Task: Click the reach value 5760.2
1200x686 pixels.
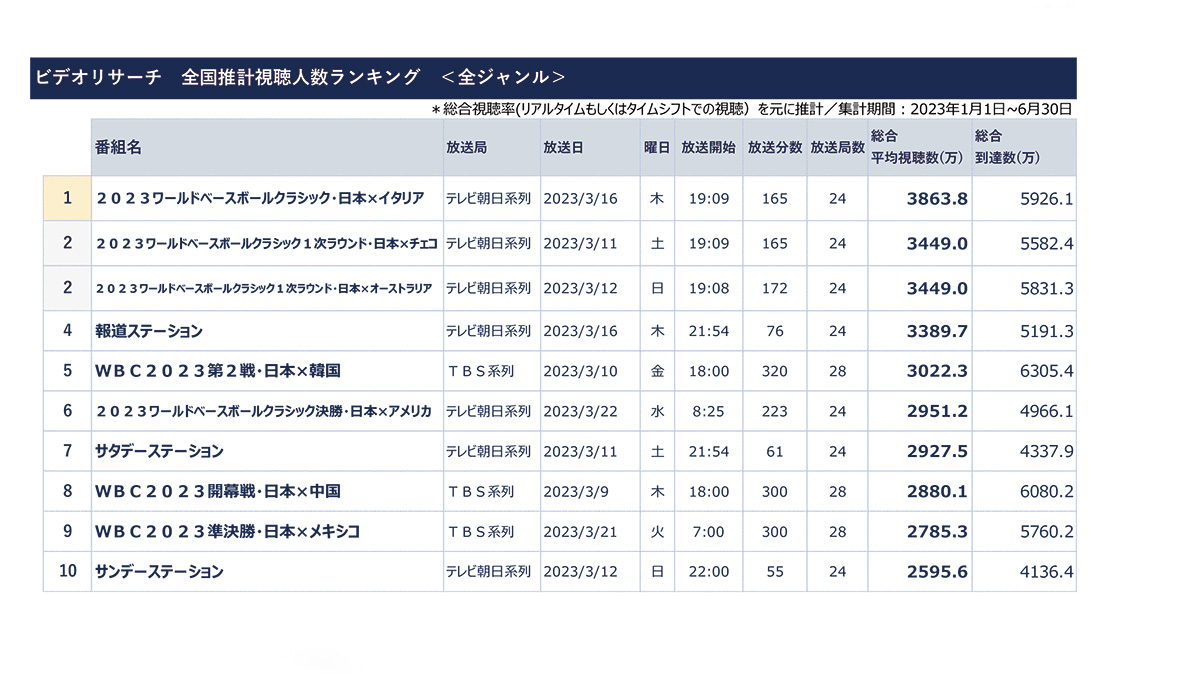Action: click(x=1046, y=532)
